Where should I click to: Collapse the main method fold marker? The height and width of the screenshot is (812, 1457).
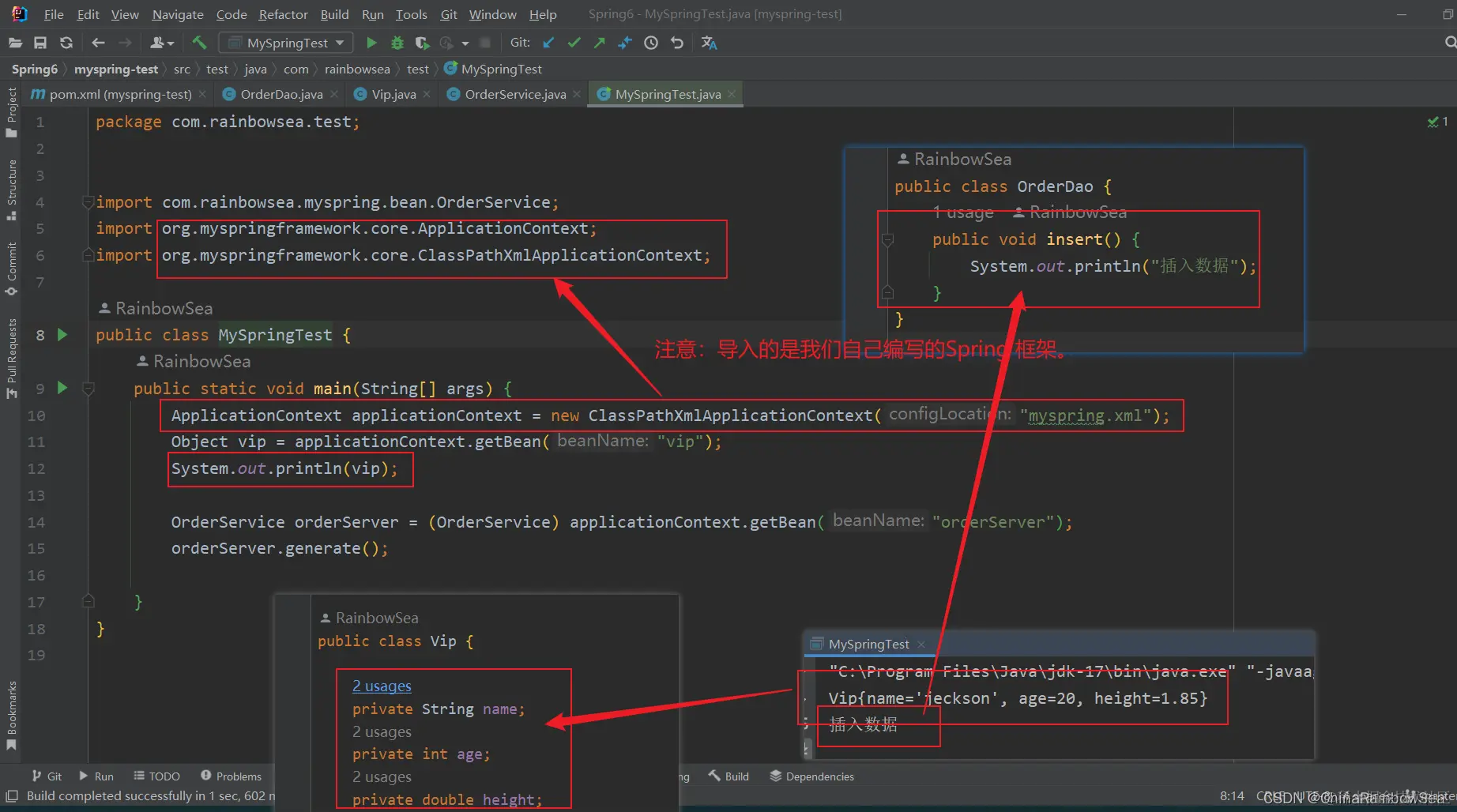coord(88,389)
